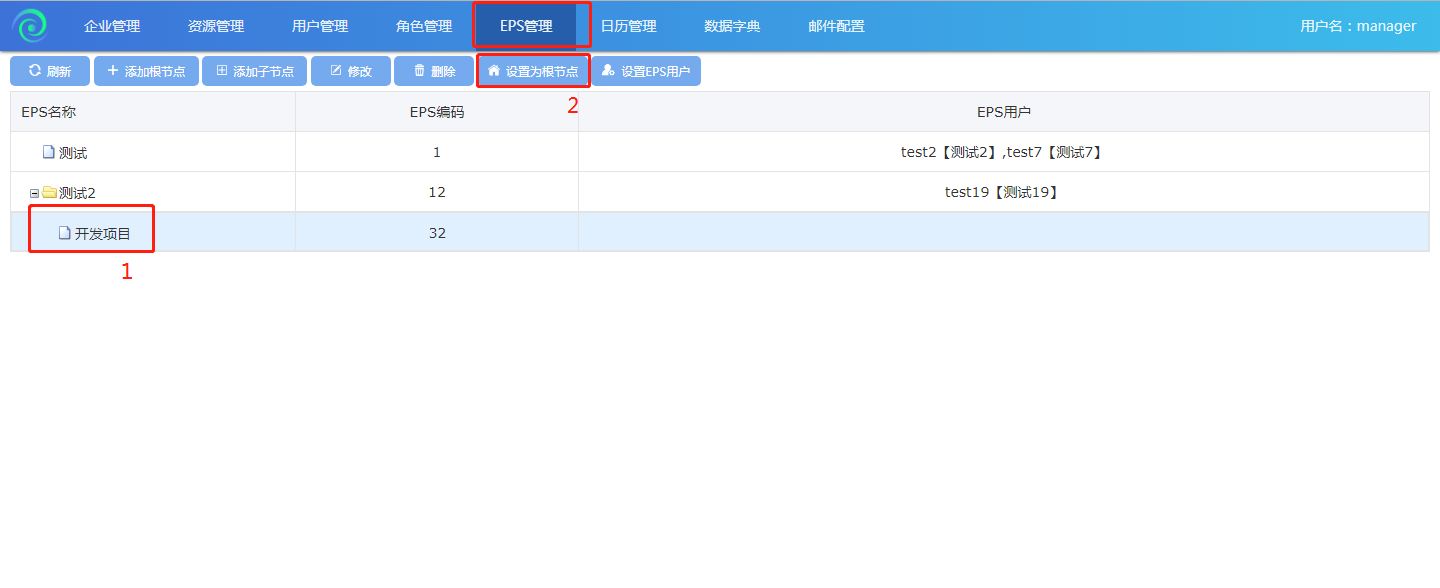The image size is (1440, 588).
Task: Click EPS code cell 32
Action: (437, 232)
